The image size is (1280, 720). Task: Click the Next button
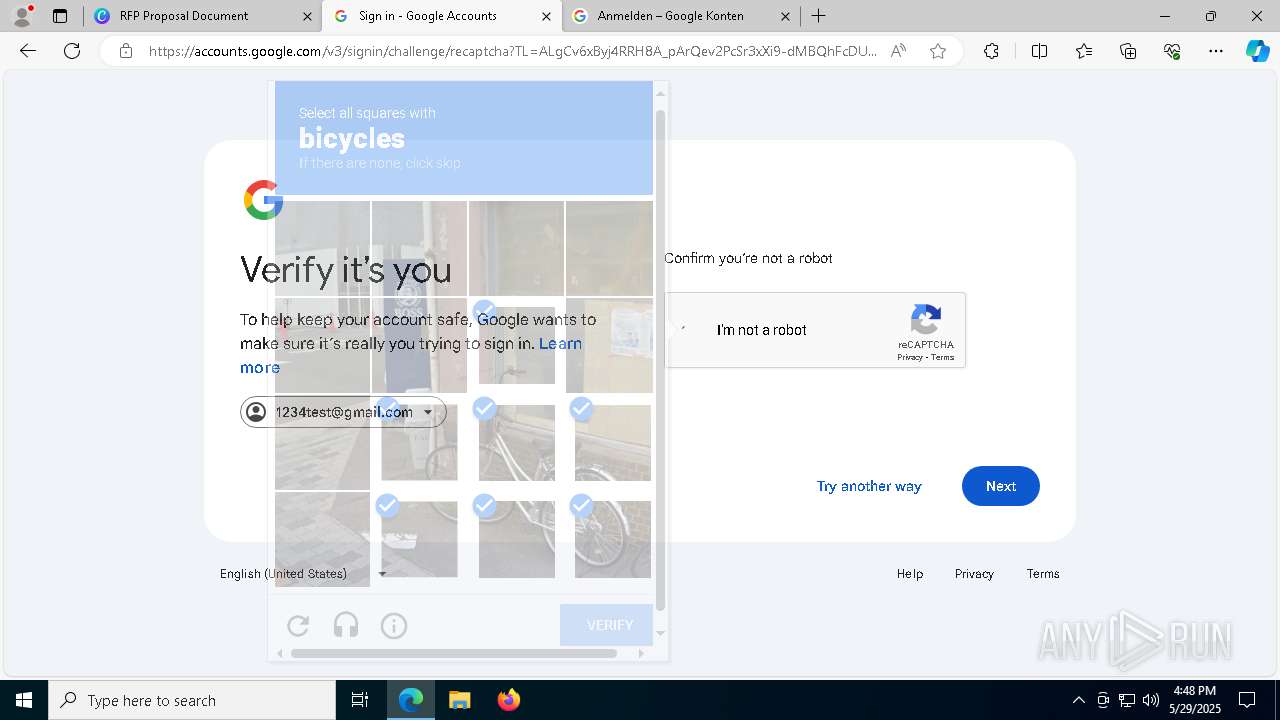[x=1000, y=486]
